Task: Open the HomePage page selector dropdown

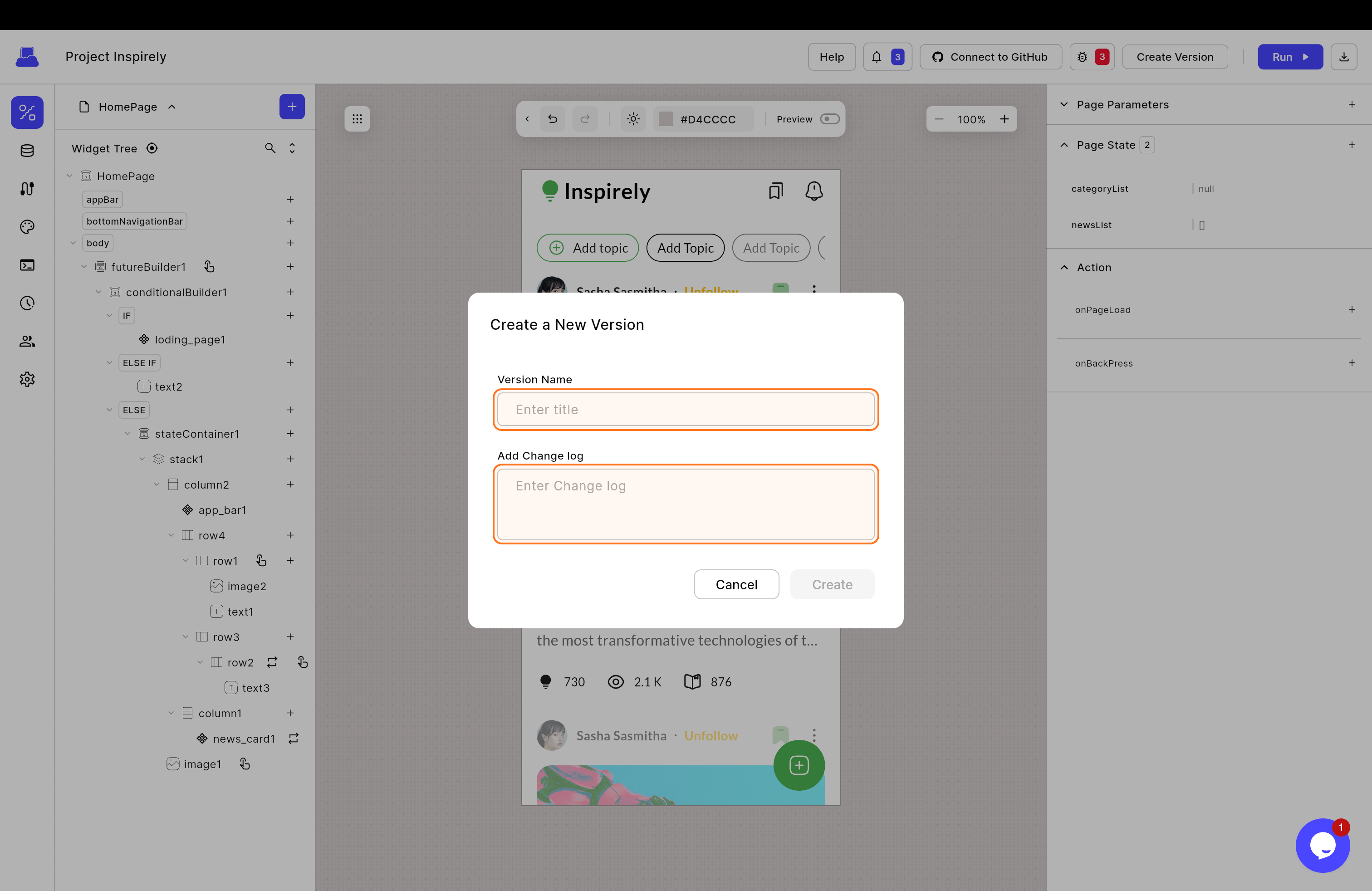Action: [x=127, y=107]
